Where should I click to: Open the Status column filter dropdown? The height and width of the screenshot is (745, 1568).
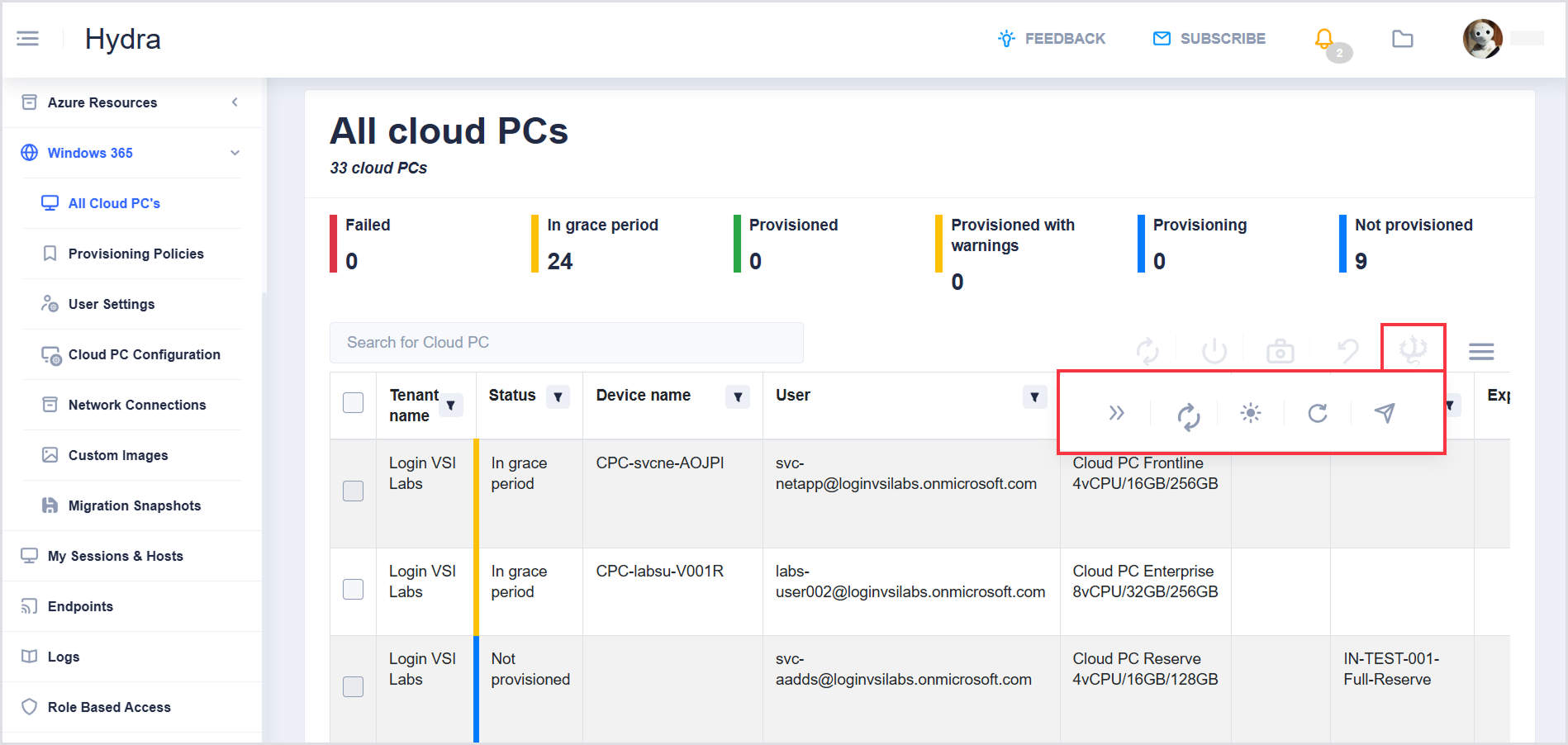558,397
